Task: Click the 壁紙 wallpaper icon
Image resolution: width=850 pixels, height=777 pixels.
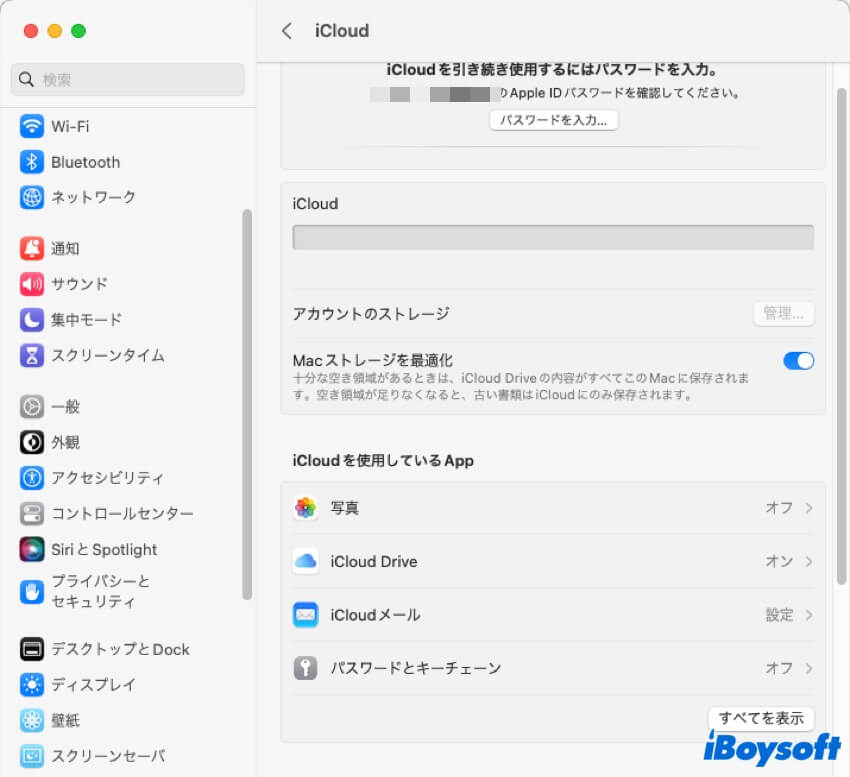Action: [32, 720]
